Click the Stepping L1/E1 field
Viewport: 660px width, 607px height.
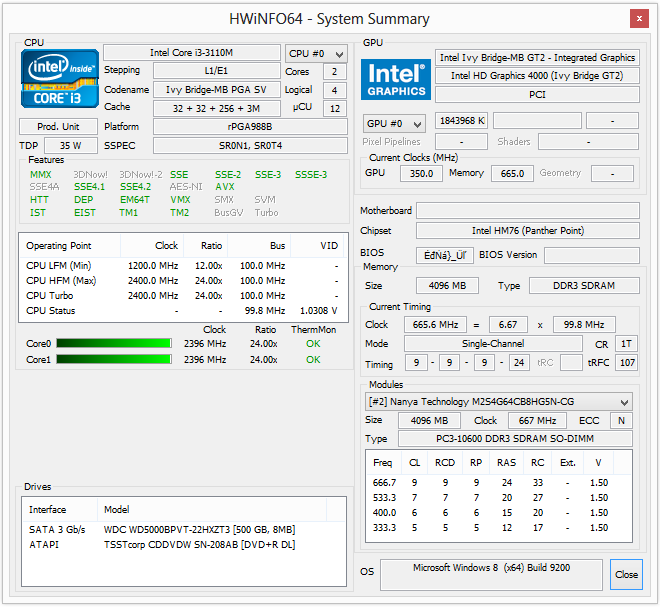point(216,71)
